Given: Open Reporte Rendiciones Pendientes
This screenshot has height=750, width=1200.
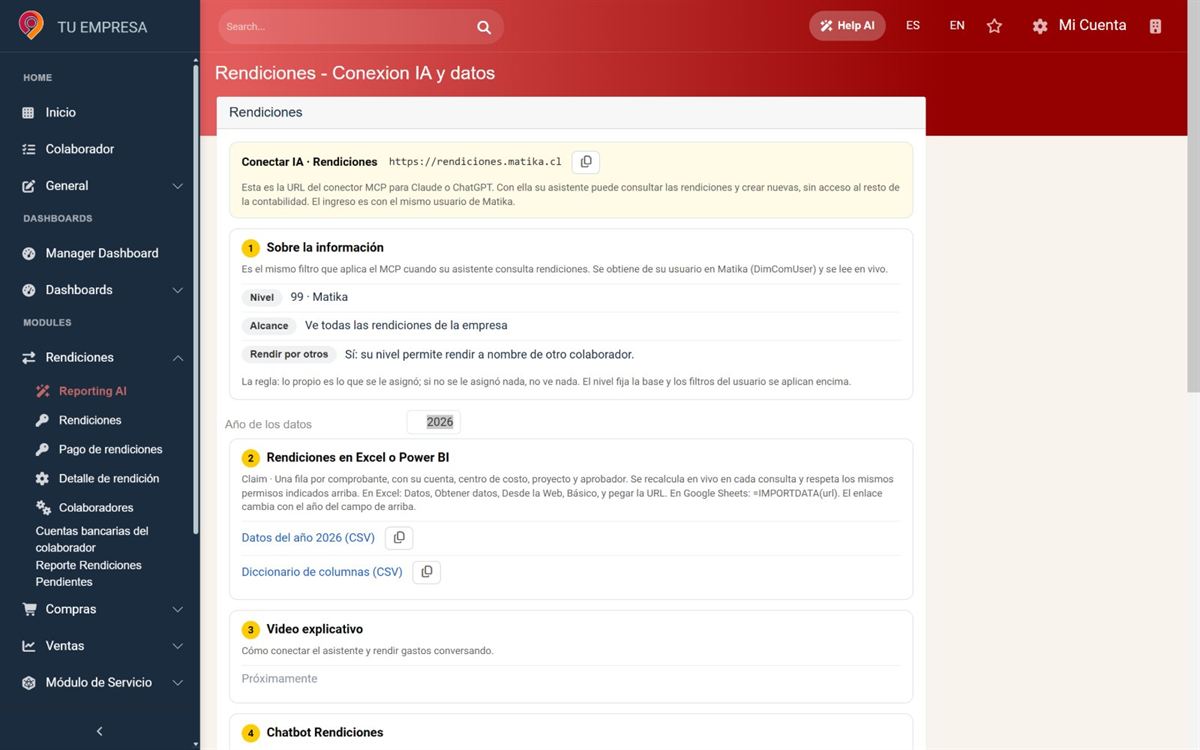Looking at the screenshot, I should [89, 573].
